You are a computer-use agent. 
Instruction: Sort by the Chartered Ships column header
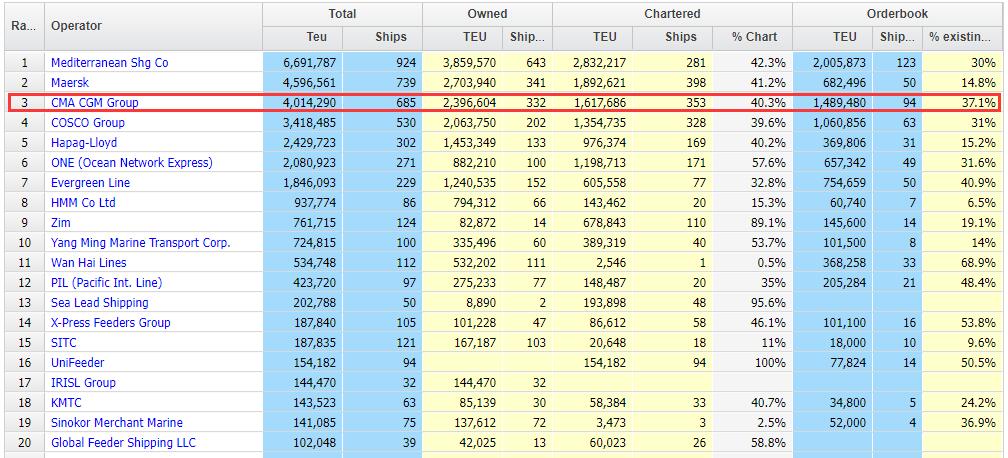tap(672, 37)
